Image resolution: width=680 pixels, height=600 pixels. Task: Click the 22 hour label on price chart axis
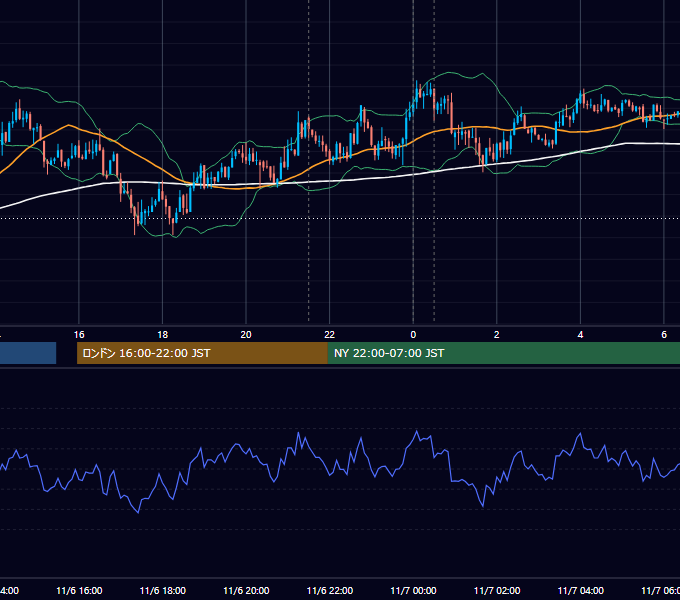point(330,335)
